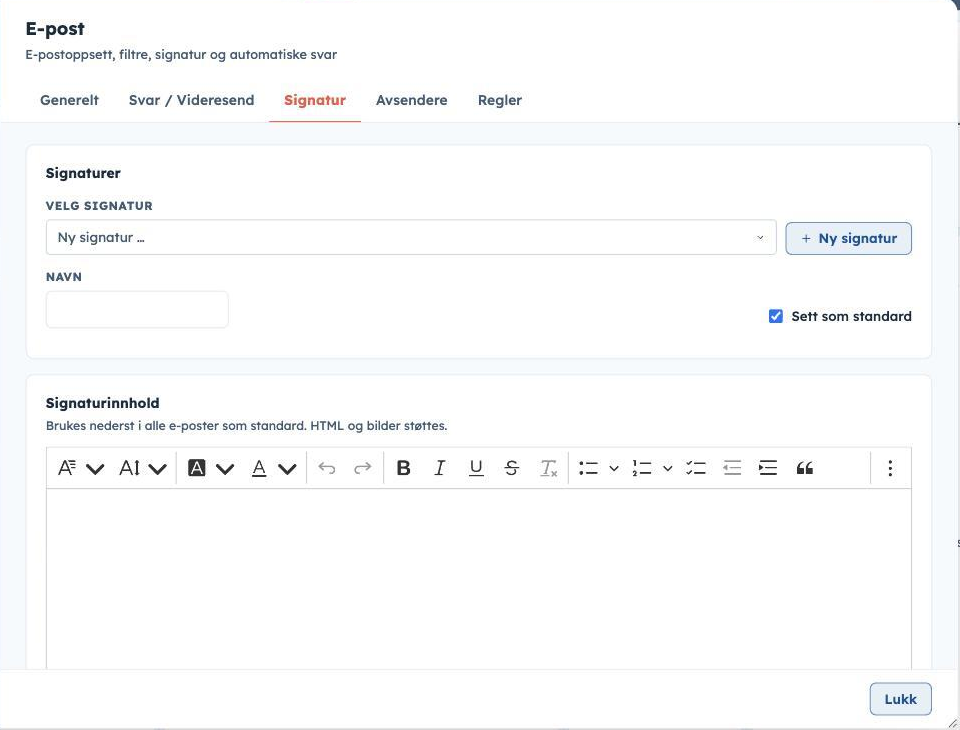Open the font background color picker
The width and height of the screenshot is (960, 730).
pyautogui.click(x=211, y=468)
